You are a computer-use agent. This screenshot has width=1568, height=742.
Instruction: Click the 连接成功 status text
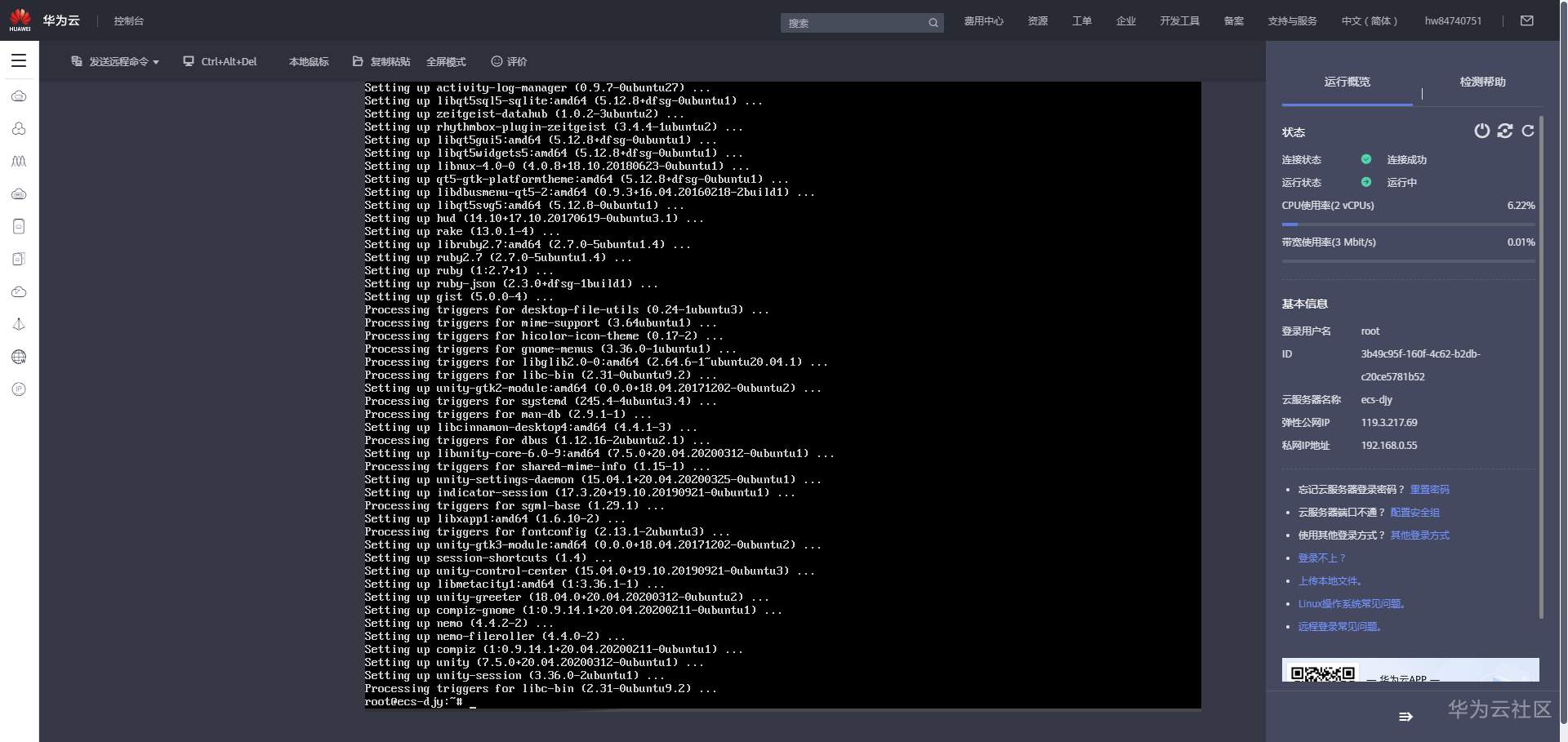coord(1407,160)
